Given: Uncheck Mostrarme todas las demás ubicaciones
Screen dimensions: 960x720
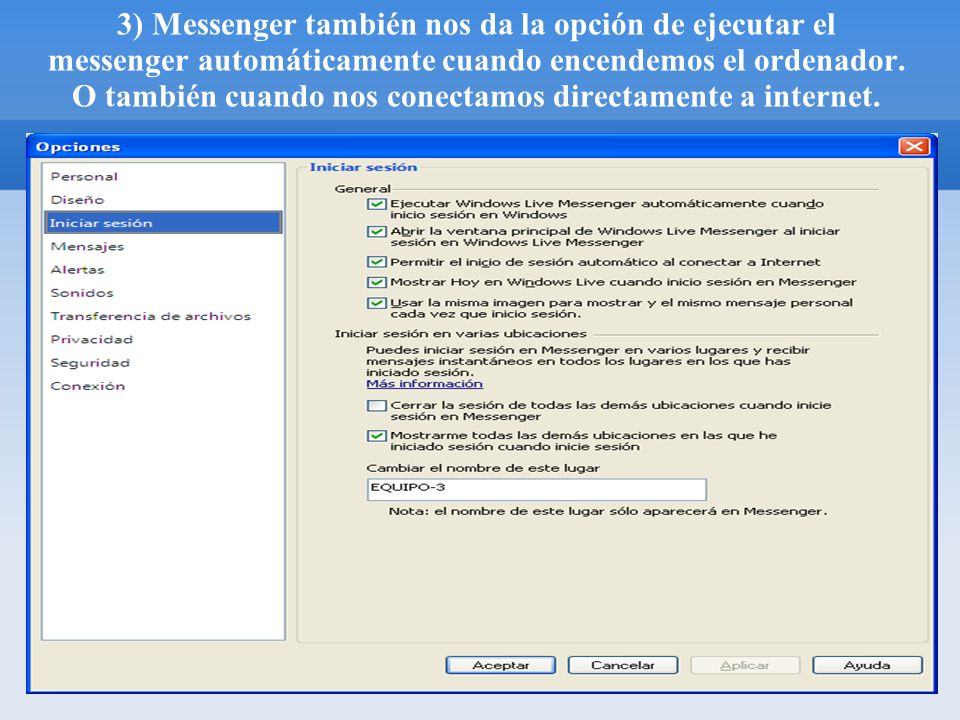Looking at the screenshot, I should click(x=376, y=436).
